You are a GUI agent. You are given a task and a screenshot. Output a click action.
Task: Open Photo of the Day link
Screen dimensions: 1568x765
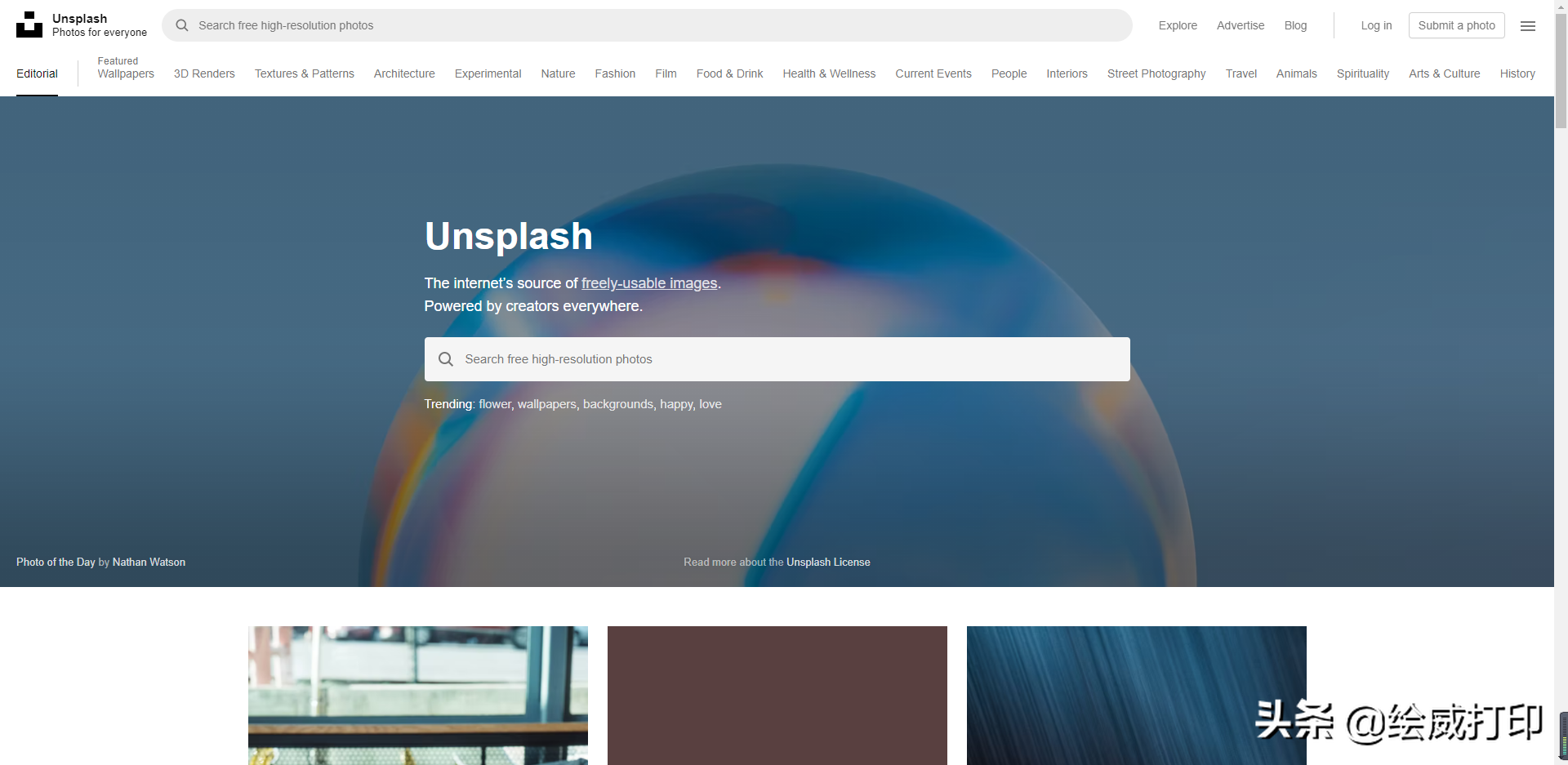pos(56,563)
